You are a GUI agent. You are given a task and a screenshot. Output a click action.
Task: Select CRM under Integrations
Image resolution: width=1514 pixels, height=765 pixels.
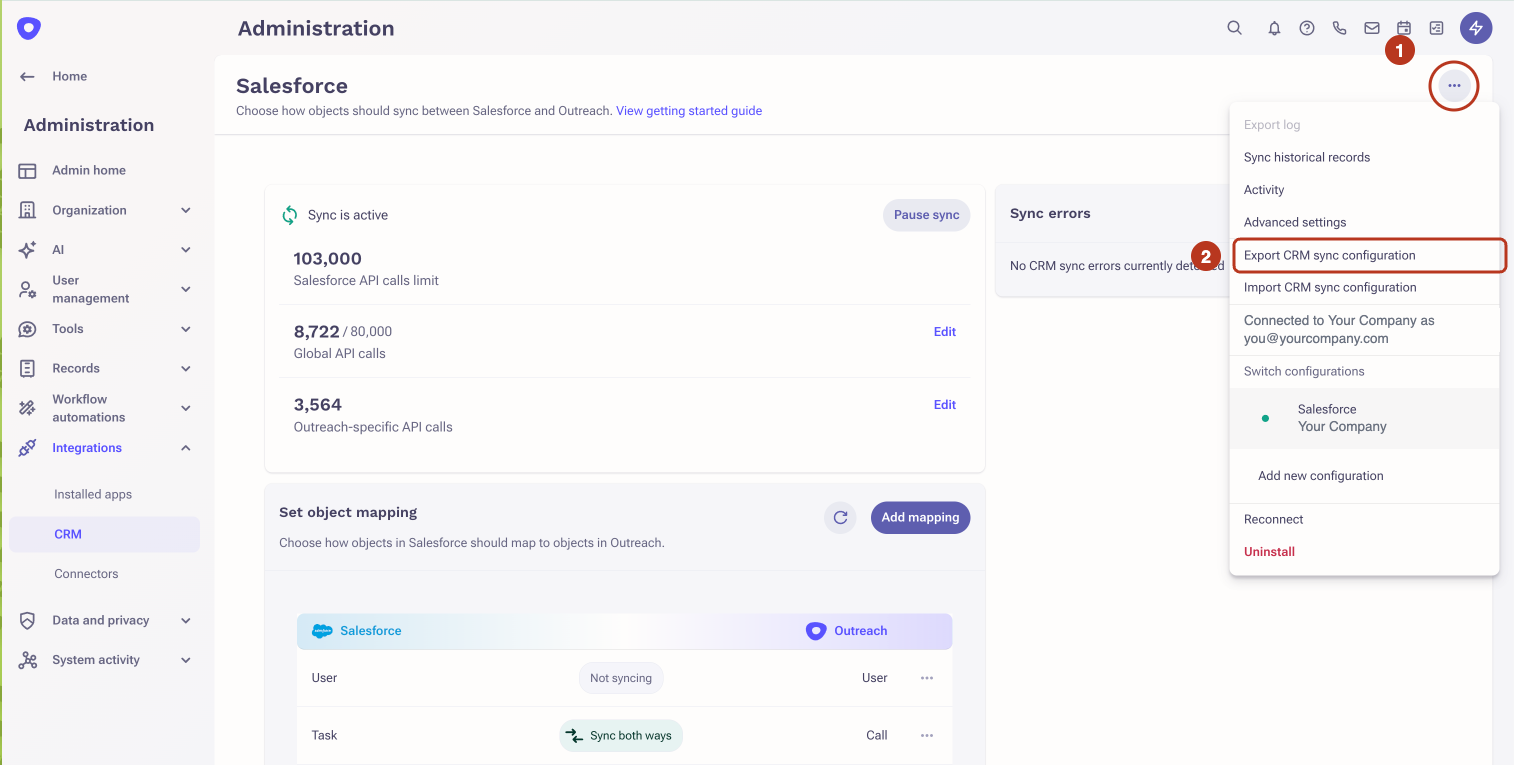pos(104,534)
